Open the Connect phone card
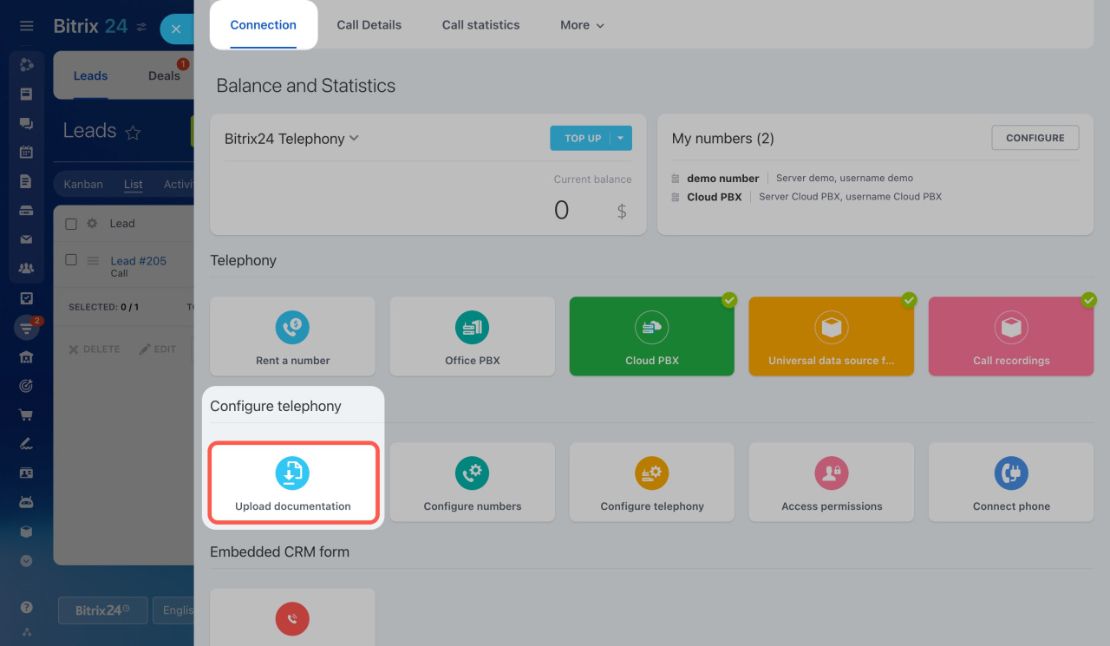1110x646 pixels. tap(1011, 483)
